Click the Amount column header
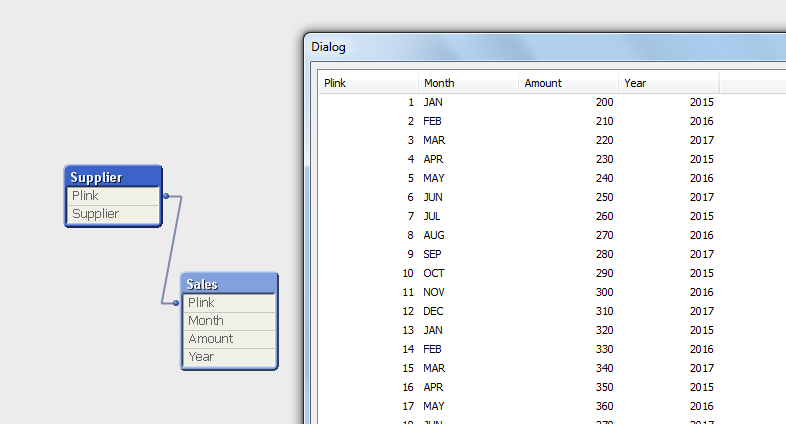Screen dimensions: 786x424 tap(568, 83)
